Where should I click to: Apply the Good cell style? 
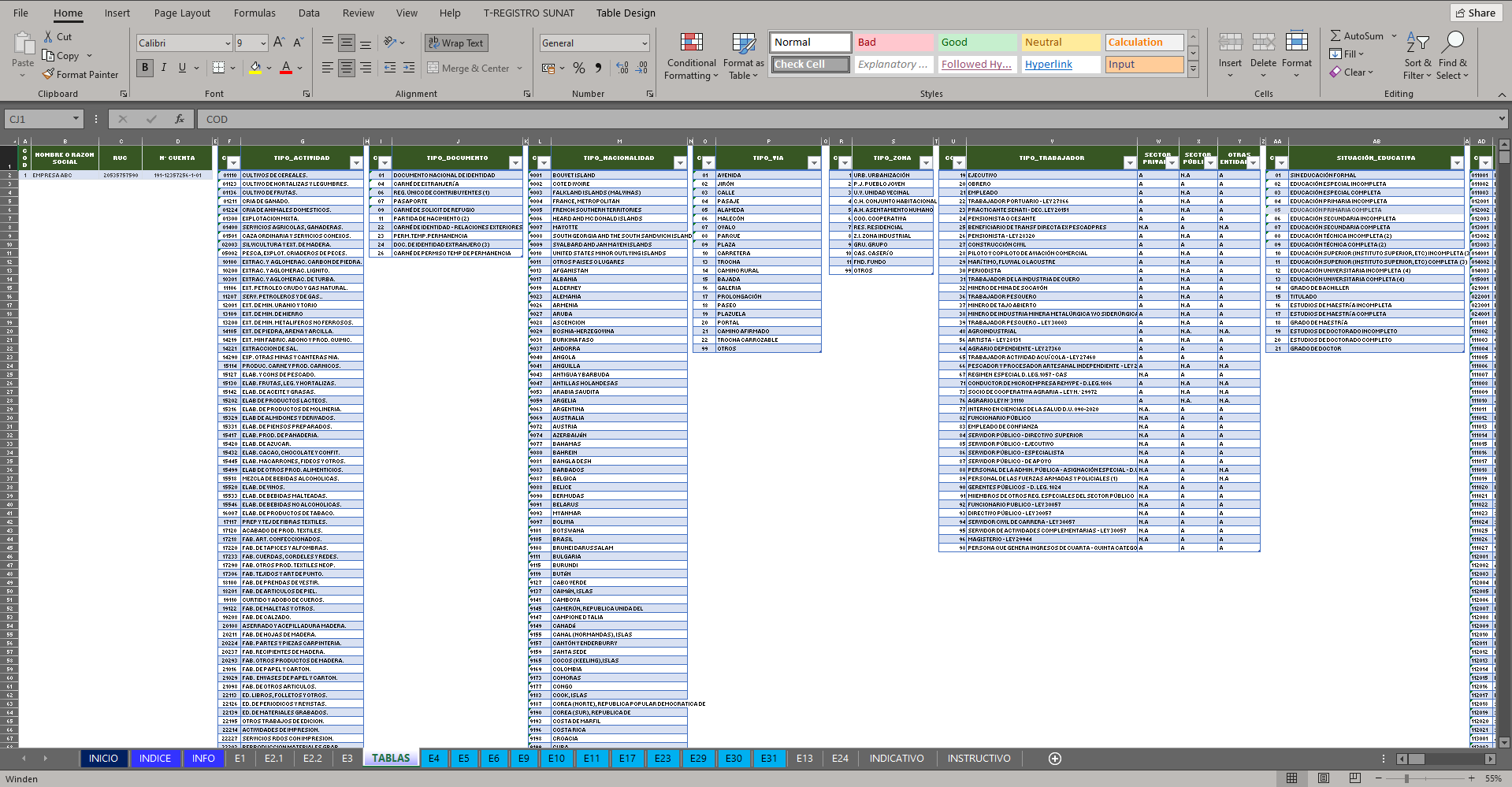point(977,43)
